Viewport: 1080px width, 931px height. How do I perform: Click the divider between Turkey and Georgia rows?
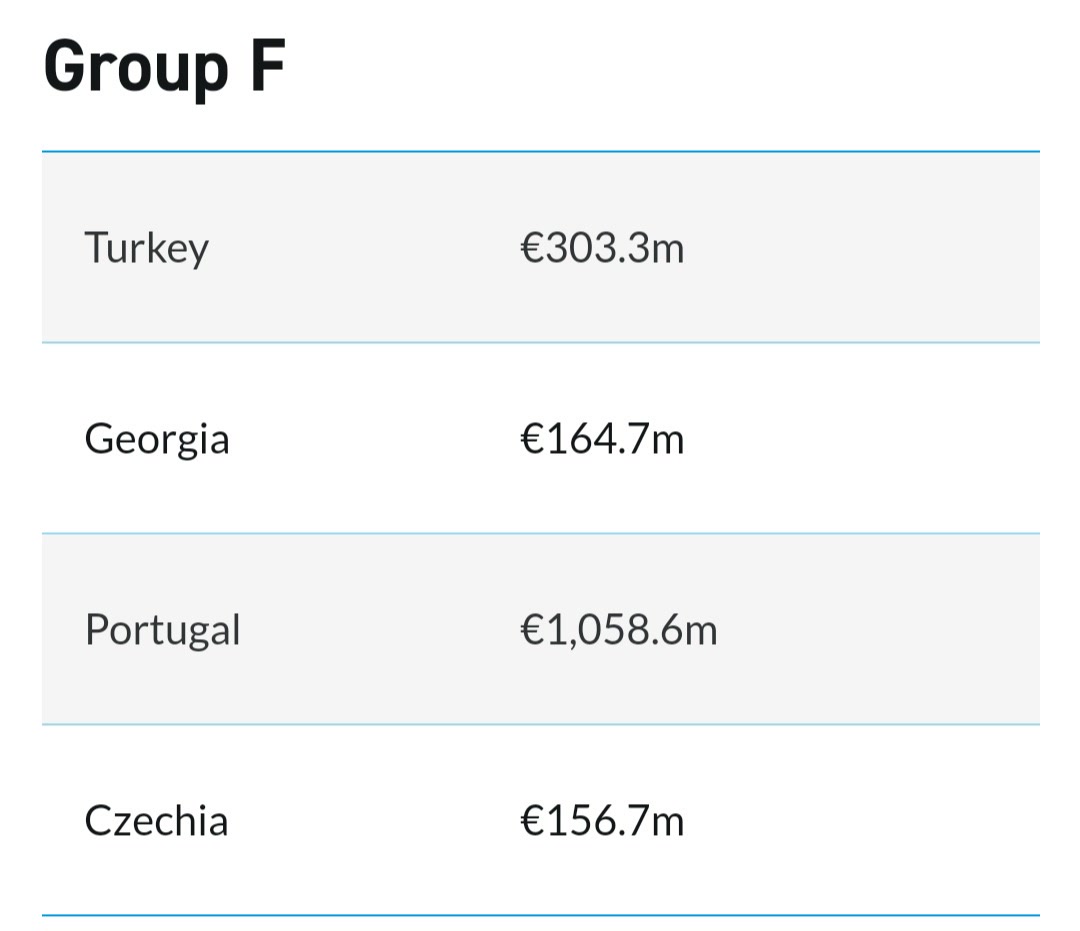click(541, 342)
